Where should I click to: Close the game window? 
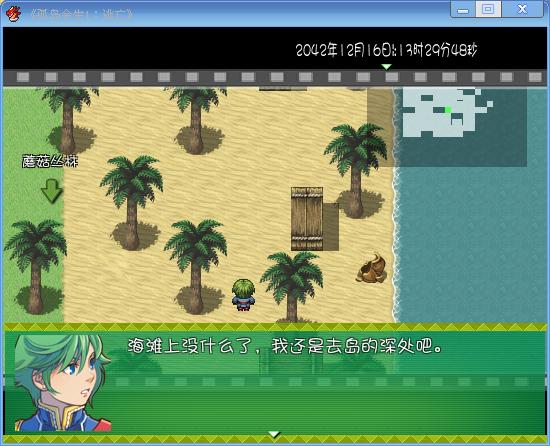point(522,9)
